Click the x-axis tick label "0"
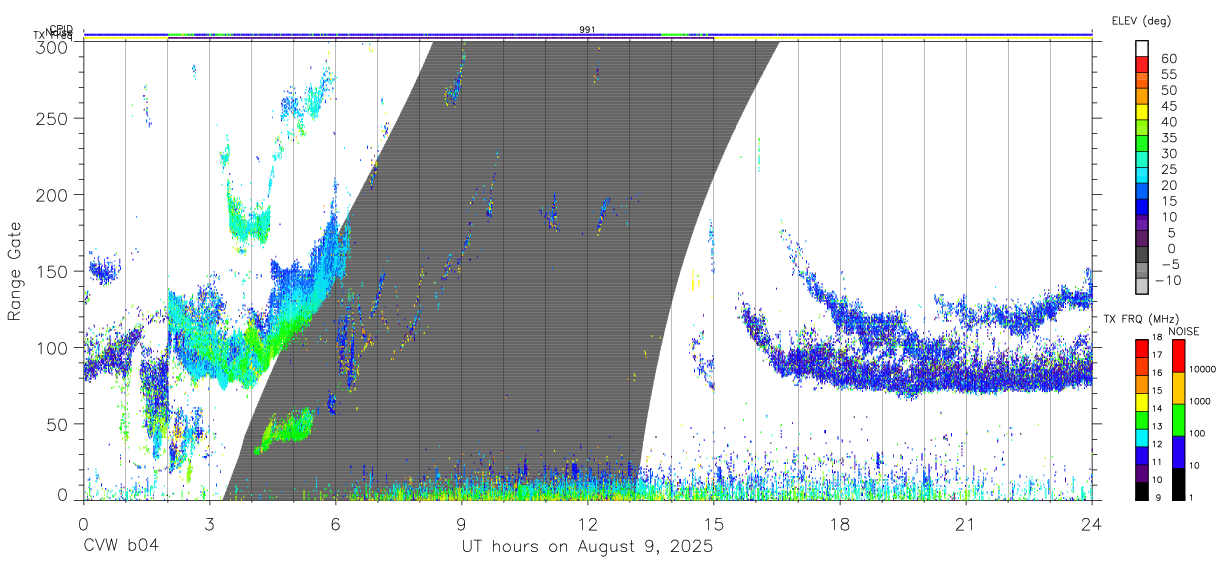This screenshot has height=567, width=1228. tap(83, 522)
